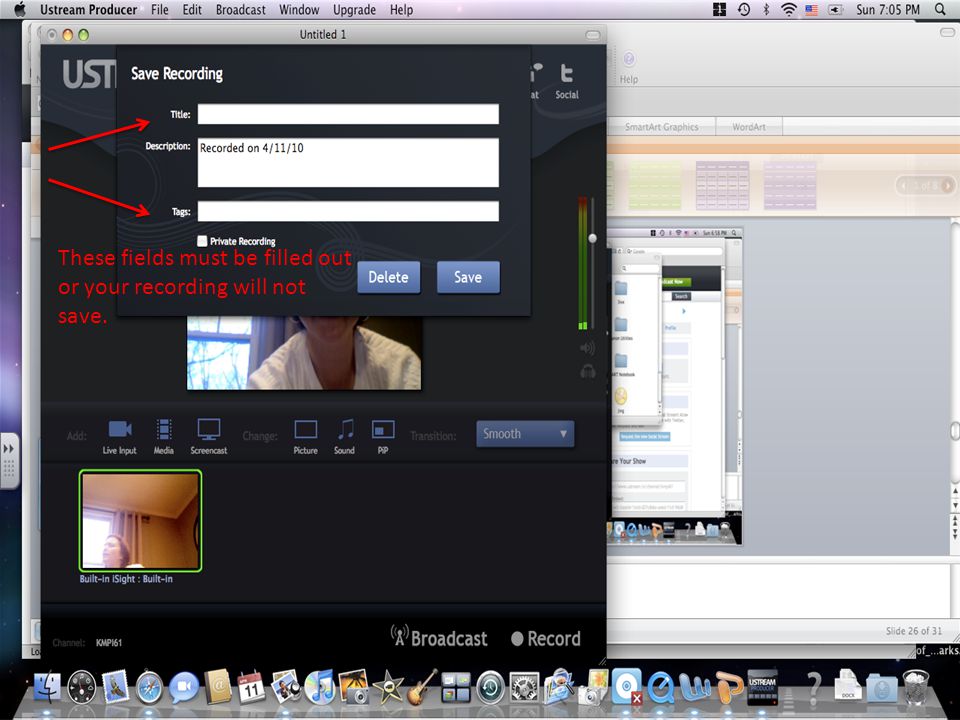Open Microsoft PowerPoint from the Dock
The image size is (960, 720).
click(x=729, y=688)
